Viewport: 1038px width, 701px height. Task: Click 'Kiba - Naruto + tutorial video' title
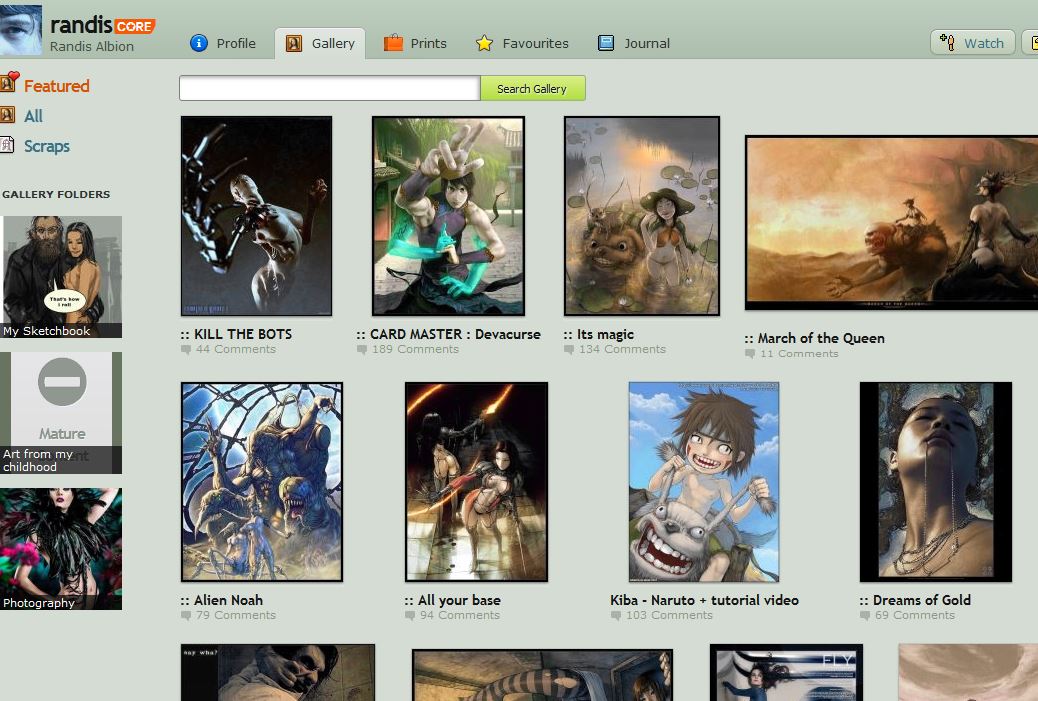[x=704, y=600]
